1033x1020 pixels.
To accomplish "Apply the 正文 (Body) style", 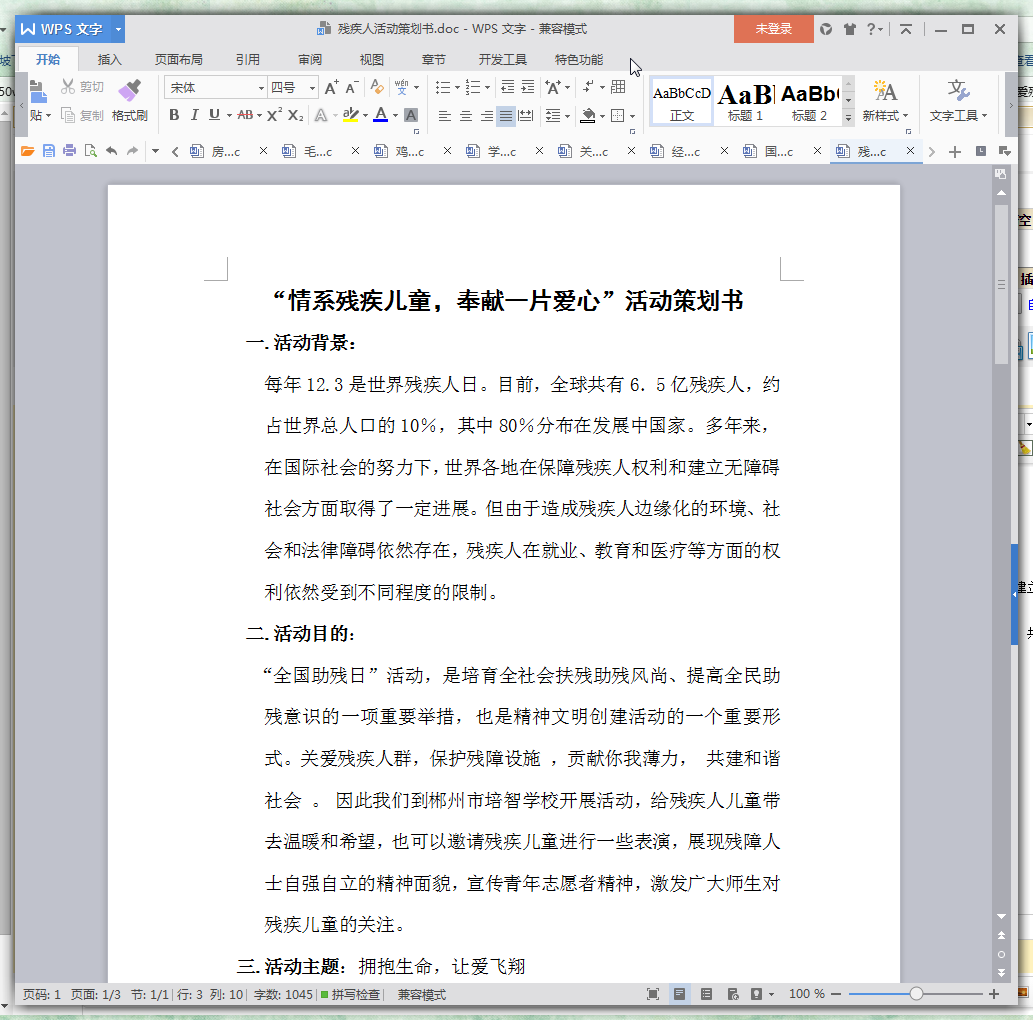I will click(x=682, y=101).
